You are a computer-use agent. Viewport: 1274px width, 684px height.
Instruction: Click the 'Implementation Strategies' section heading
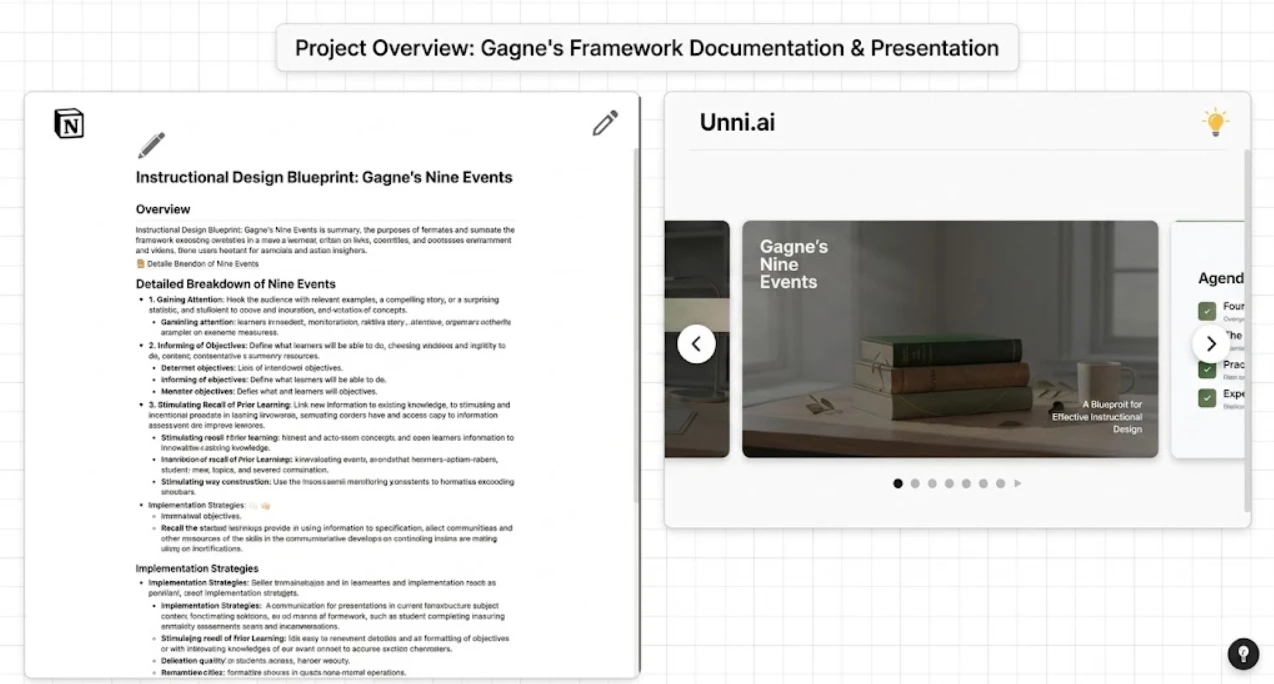[x=197, y=568]
